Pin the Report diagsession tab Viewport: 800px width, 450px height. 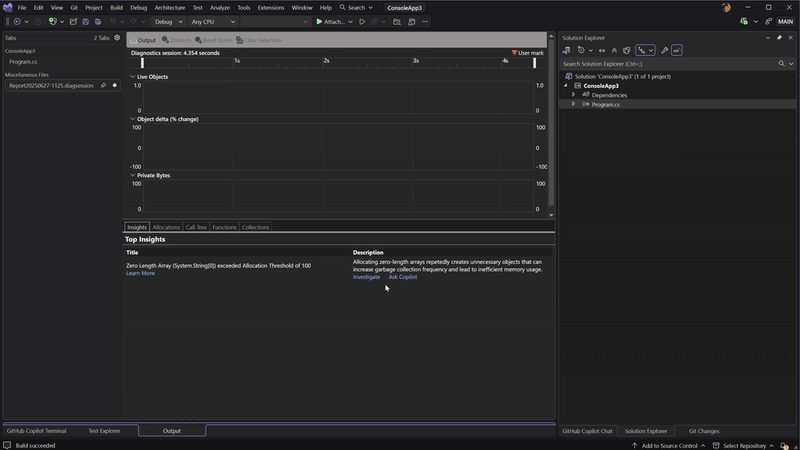coord(103,86)
